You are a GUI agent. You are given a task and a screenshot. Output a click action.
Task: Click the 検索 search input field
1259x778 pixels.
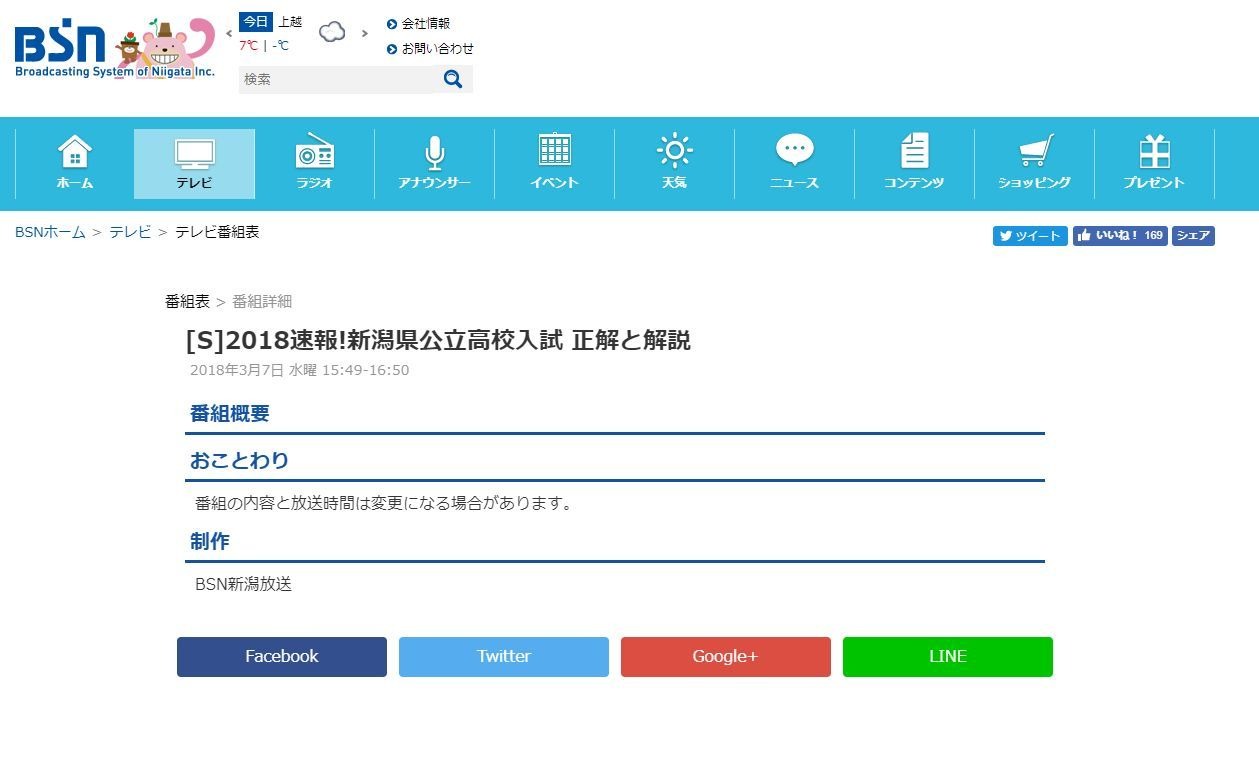pos(335,79)
